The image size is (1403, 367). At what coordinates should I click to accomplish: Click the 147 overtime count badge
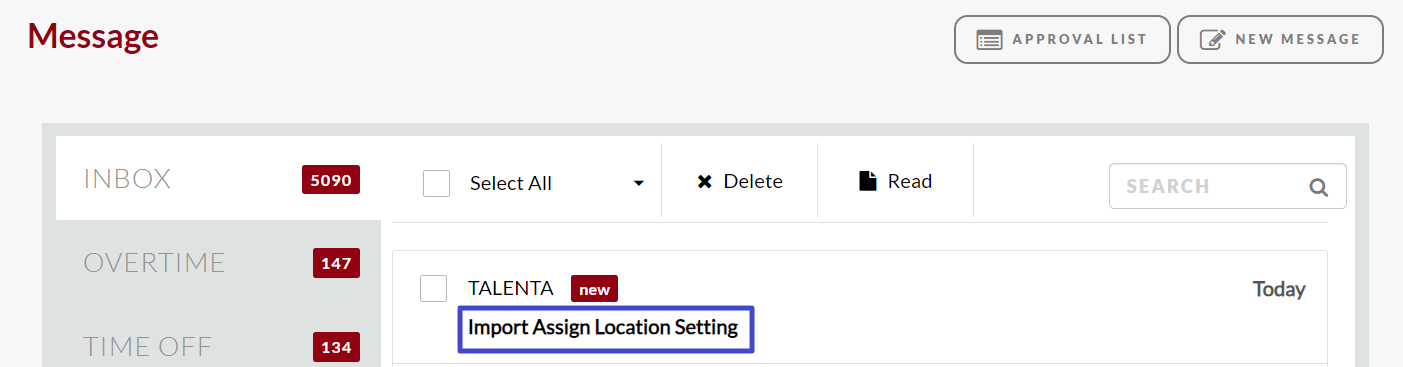(x=336, y=264)
